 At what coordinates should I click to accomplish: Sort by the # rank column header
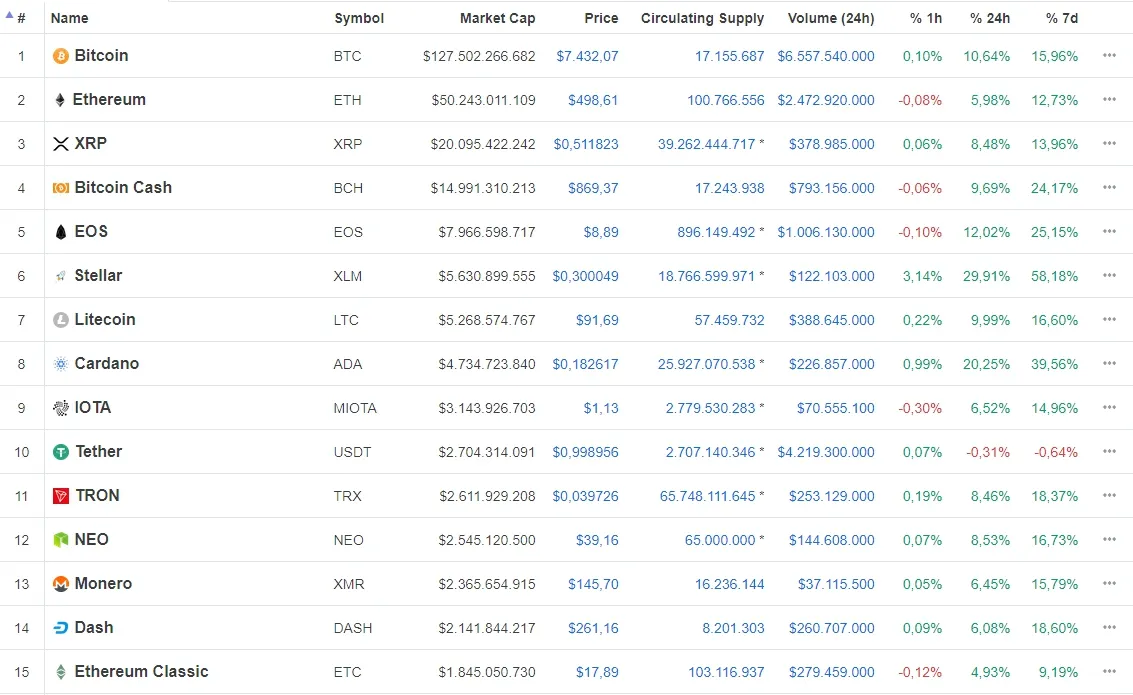[21, 18]
